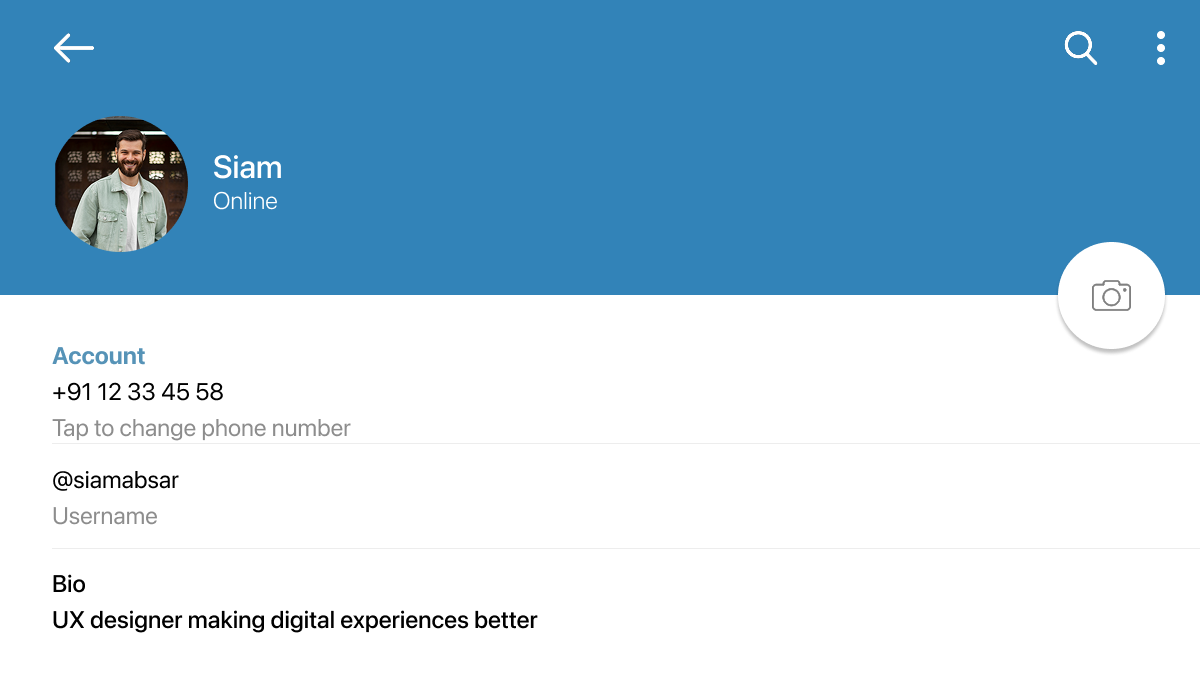Image resolution: width=1200 pixels, height=675 pixels.
Task: Go back using the left arrow
Action: pyautogui.click(x=73, y=48)
